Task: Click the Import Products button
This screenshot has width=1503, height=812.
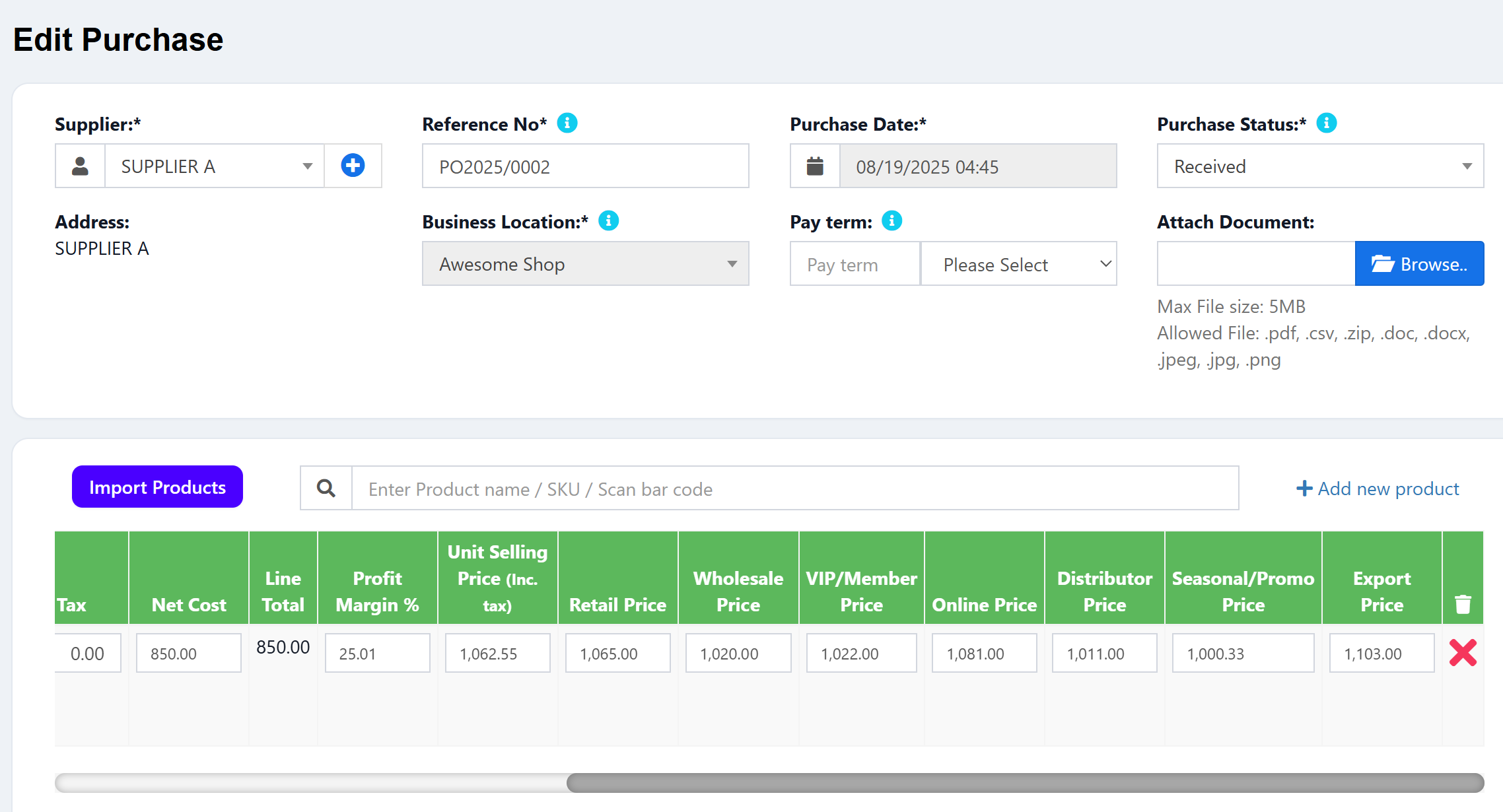Action: (x=157, y=487)
